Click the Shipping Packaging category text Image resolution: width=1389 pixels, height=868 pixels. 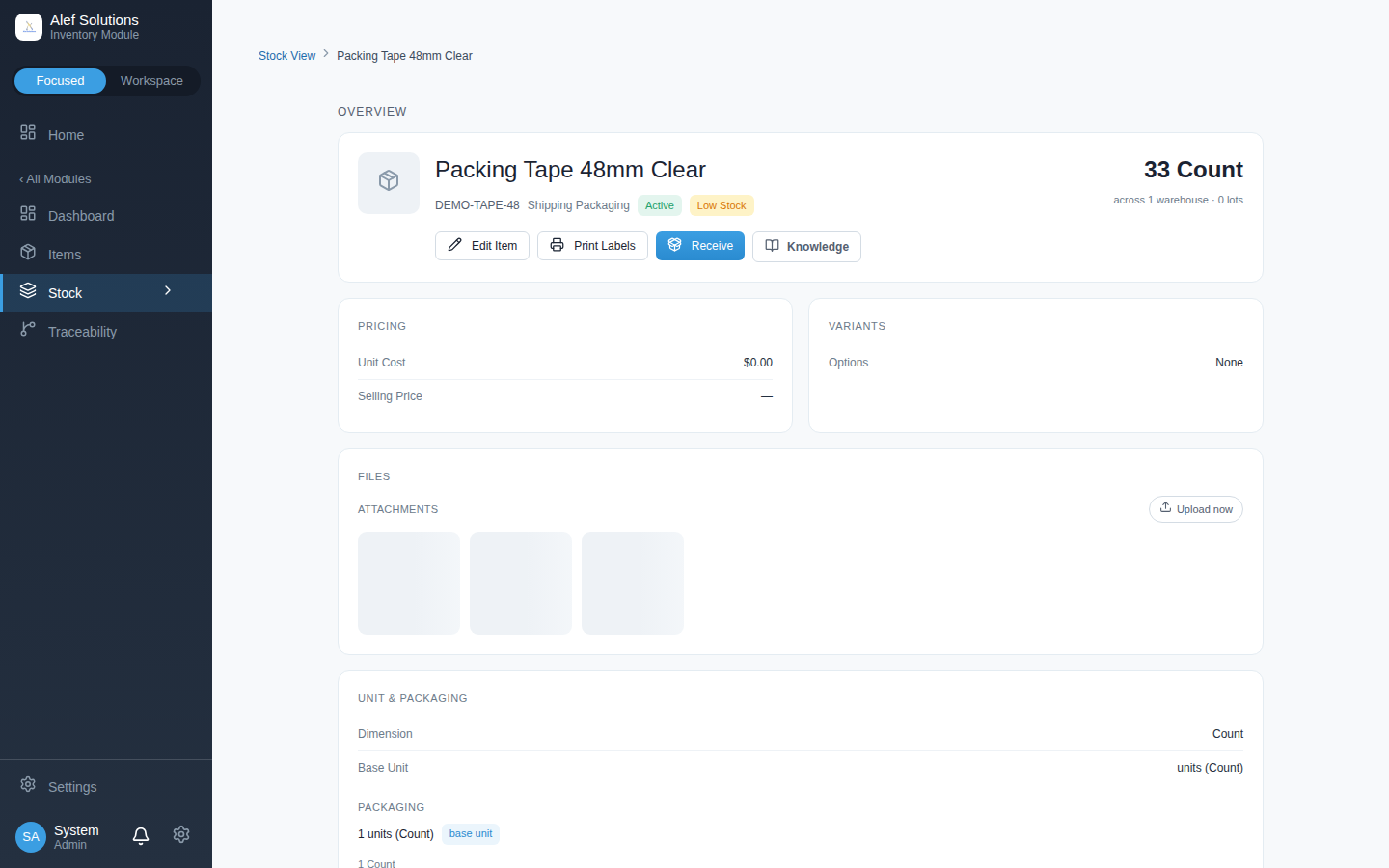pyautogui.click(x=579, y=205)
